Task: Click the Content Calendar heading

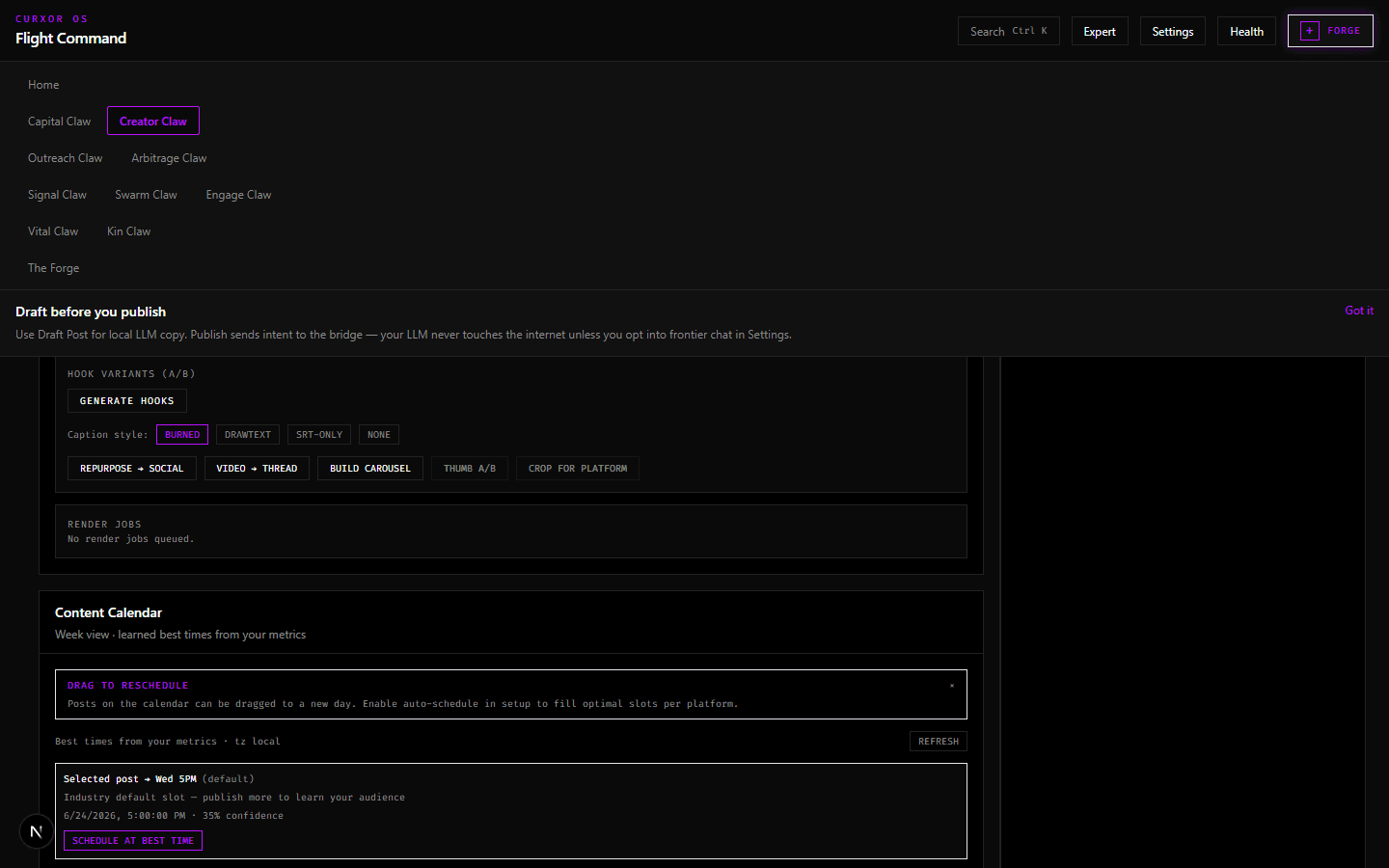Action: point(108,612)
